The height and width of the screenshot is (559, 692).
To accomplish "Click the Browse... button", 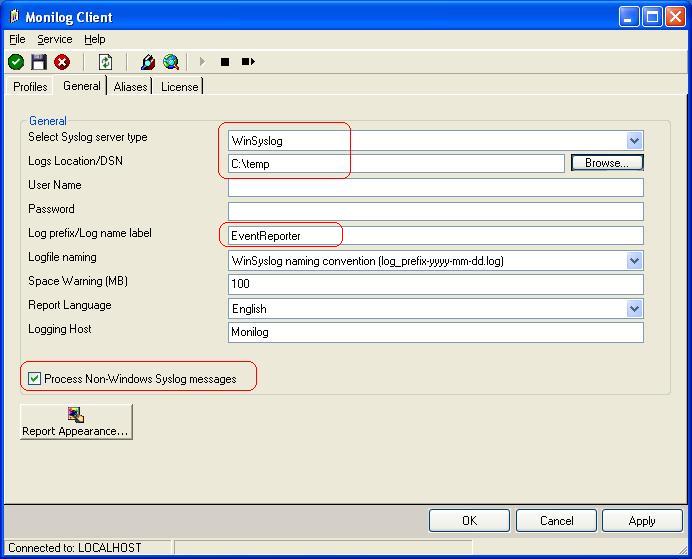I will (607, 163).
